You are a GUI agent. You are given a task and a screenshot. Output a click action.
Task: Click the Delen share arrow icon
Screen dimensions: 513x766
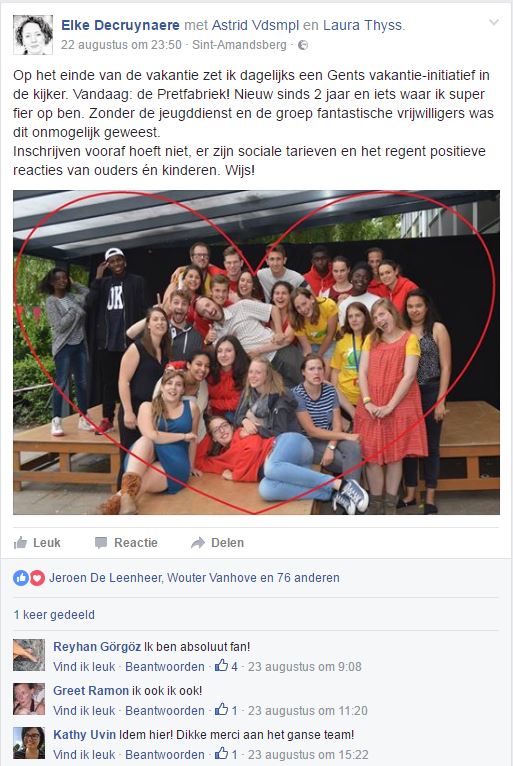pyautogui.click(x=198, y=543)
